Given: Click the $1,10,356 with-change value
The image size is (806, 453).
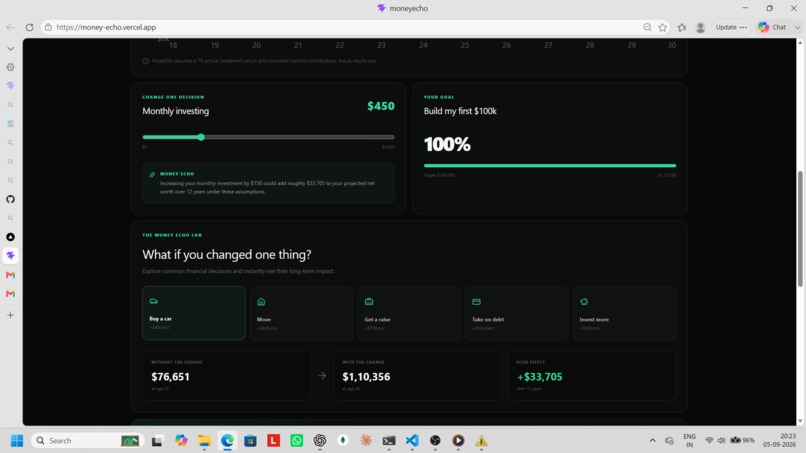Looking at the screenshot, I should [x=366, y=377].
